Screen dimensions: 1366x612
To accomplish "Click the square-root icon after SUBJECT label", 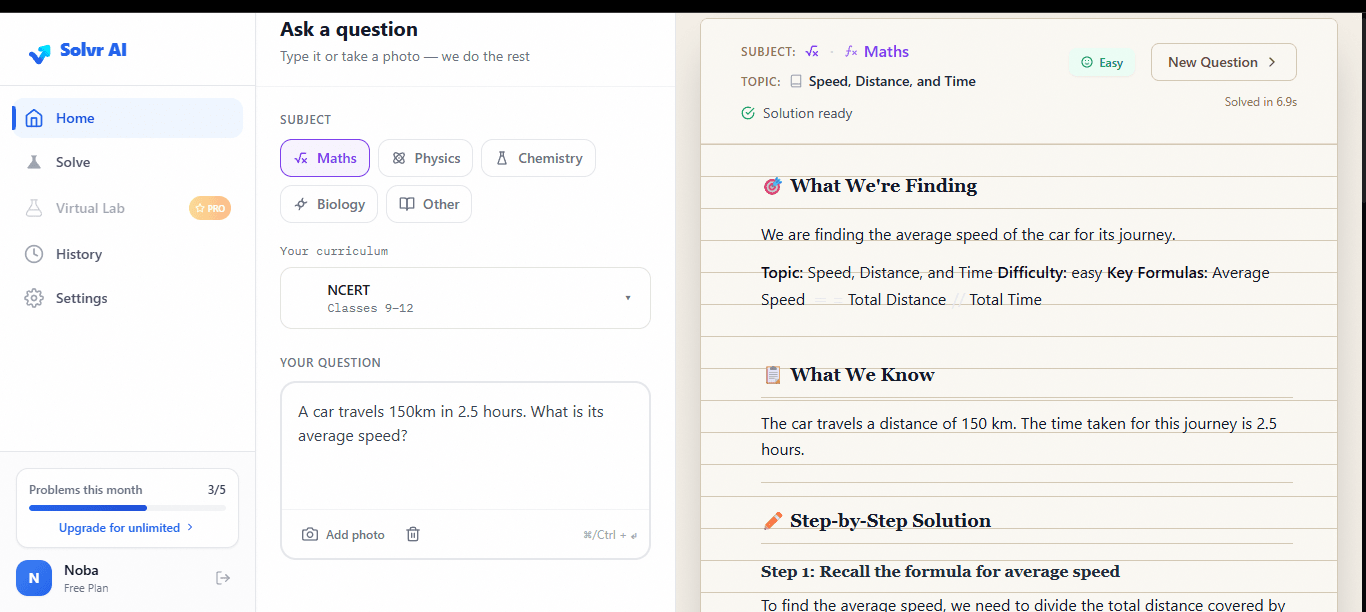I will (812, 51).
